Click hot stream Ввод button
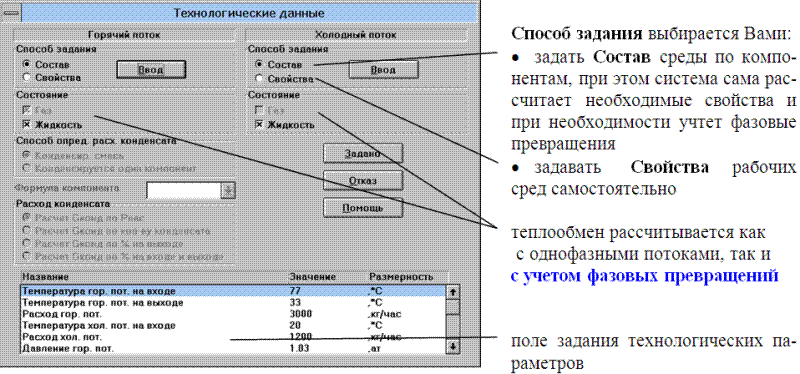This screenshot has height=374, width=800. pos(151,69)
